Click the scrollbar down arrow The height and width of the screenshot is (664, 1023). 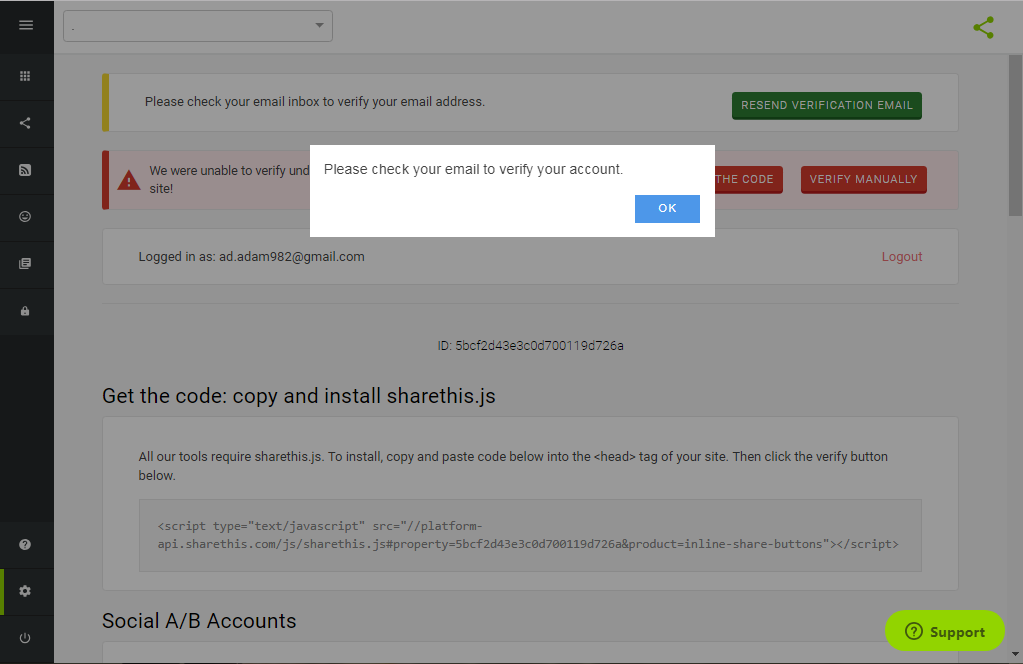pos(1015,654)
